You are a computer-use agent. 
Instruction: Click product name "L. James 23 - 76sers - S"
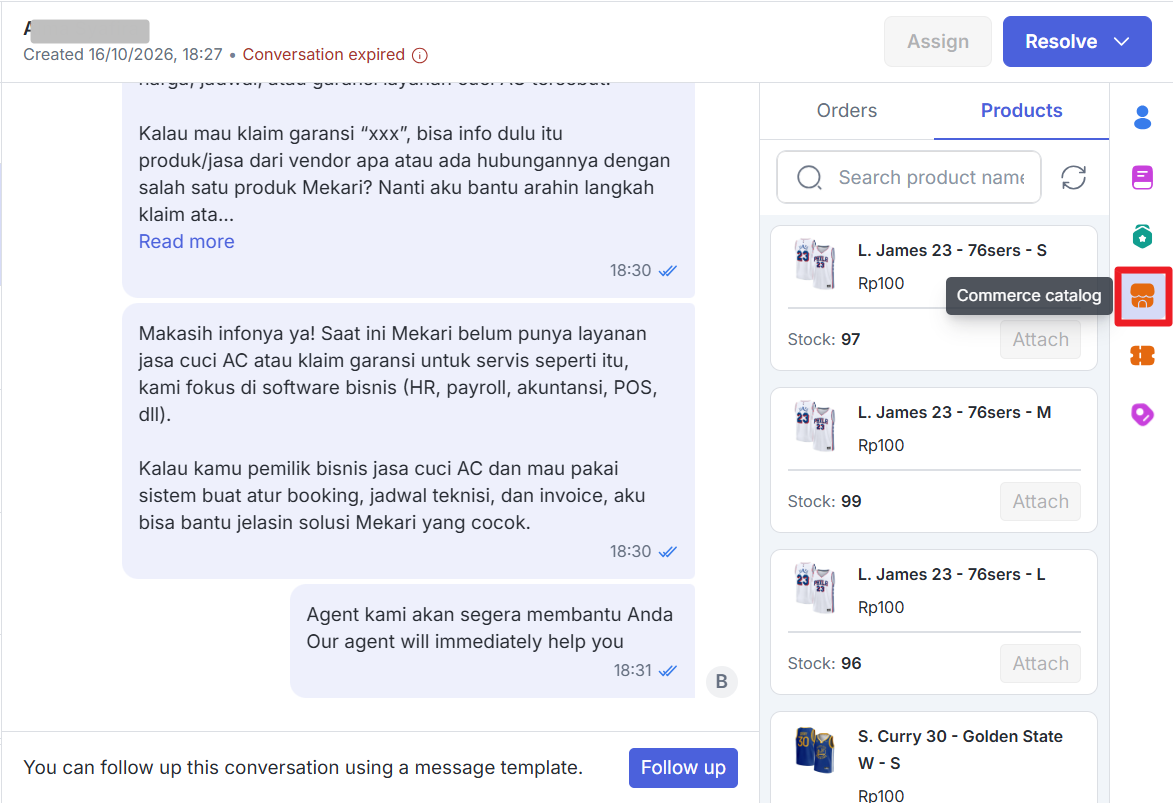952,251
